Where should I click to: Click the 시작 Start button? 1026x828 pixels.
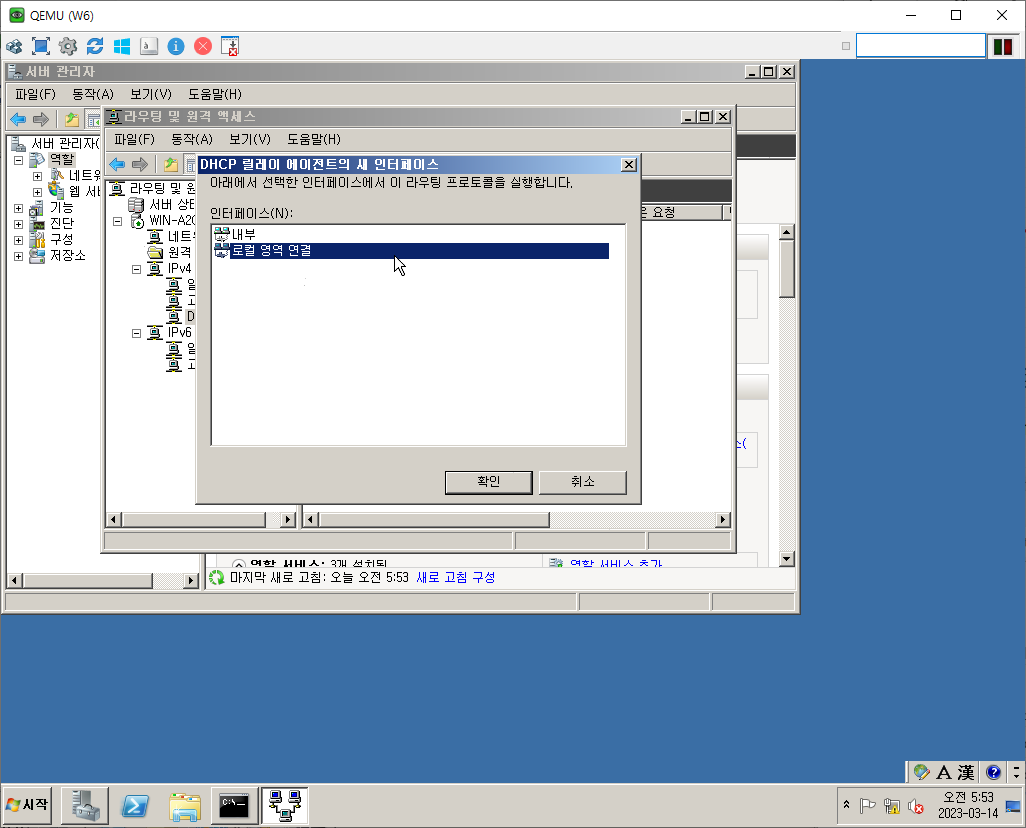(27, 805)
